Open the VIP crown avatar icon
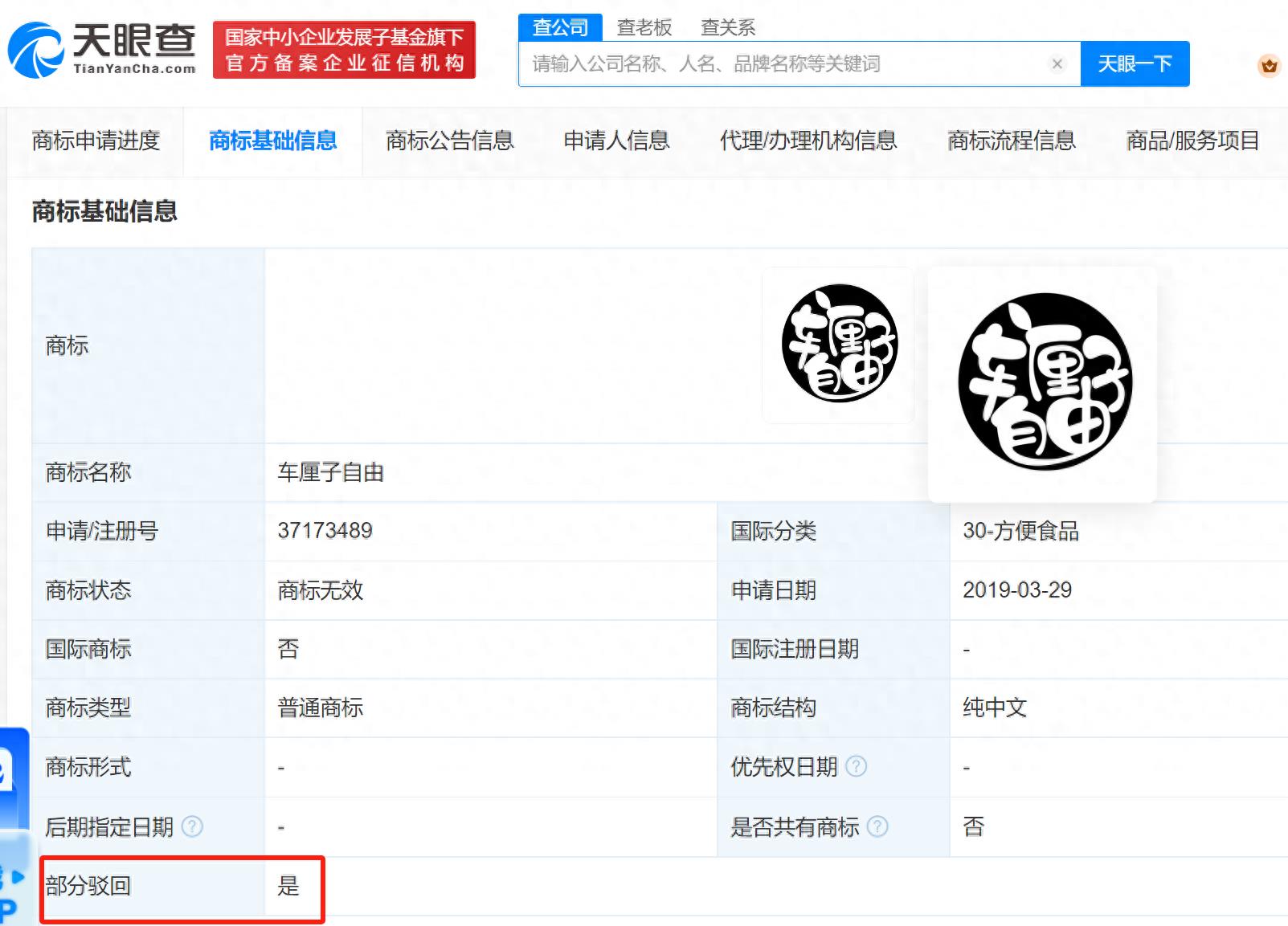1288x926 pixels. 1269,65
